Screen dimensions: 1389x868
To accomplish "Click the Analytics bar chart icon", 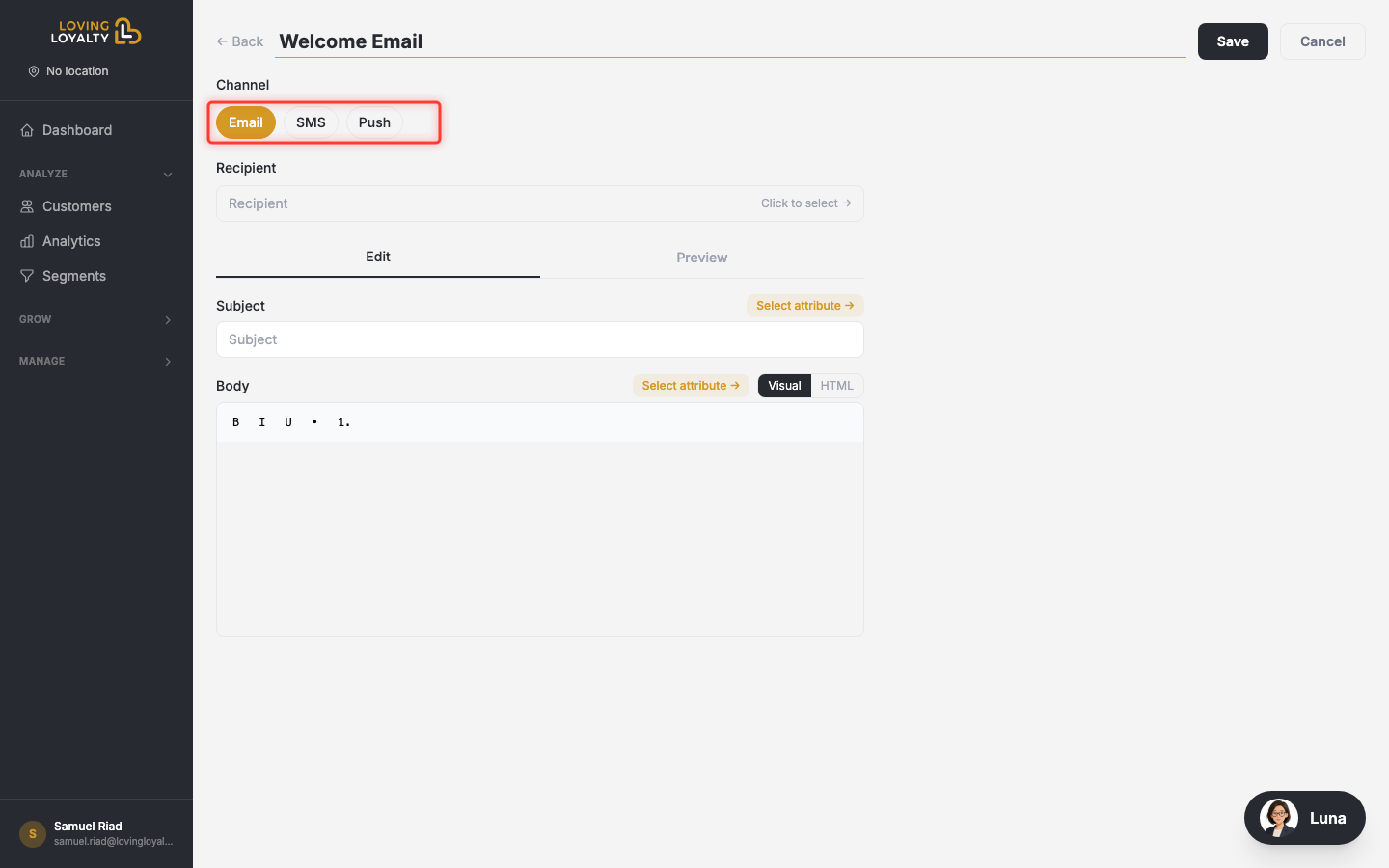I will 27,241.
